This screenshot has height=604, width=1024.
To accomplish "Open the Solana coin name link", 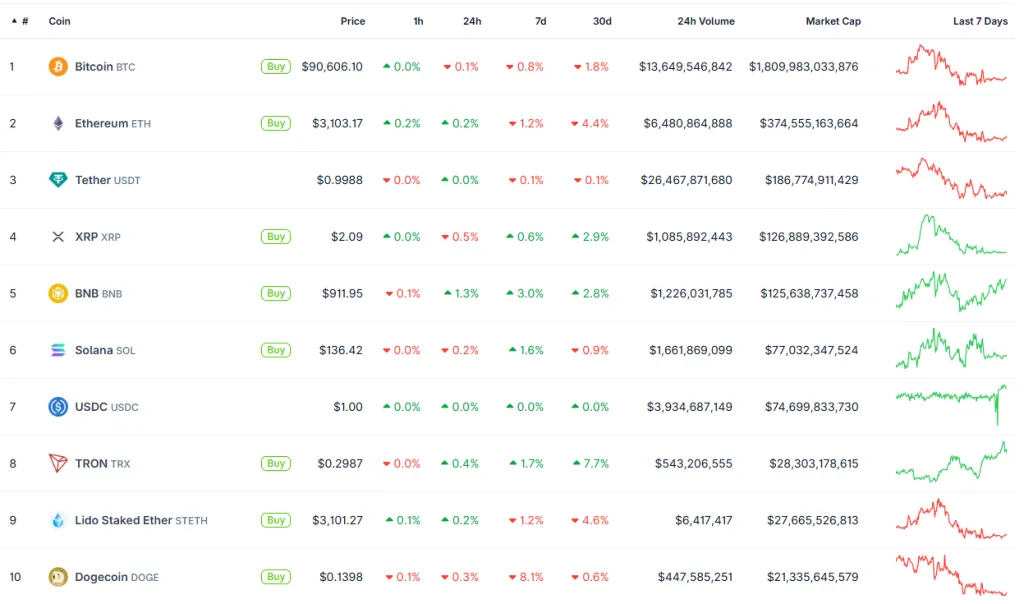I will (94, 350).
